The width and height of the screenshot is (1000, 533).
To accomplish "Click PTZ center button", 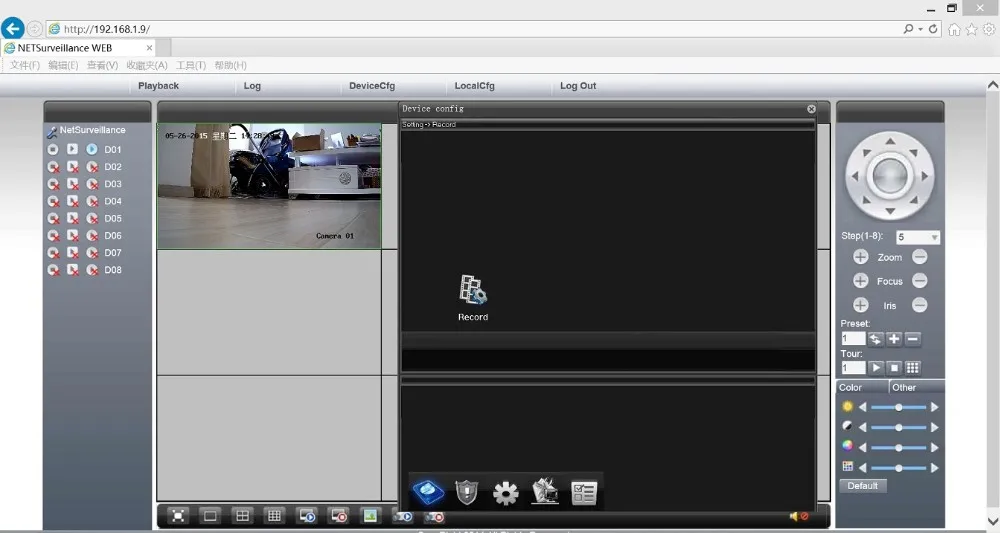I will tap(890, 175).
